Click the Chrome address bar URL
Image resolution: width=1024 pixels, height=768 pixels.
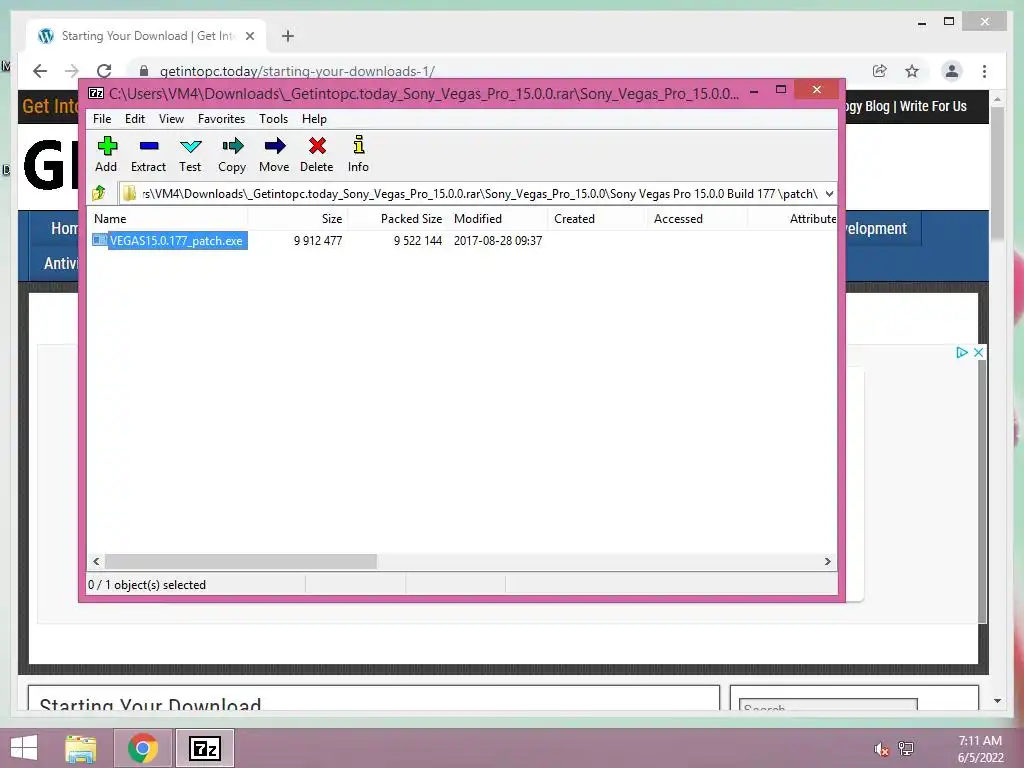297,71
